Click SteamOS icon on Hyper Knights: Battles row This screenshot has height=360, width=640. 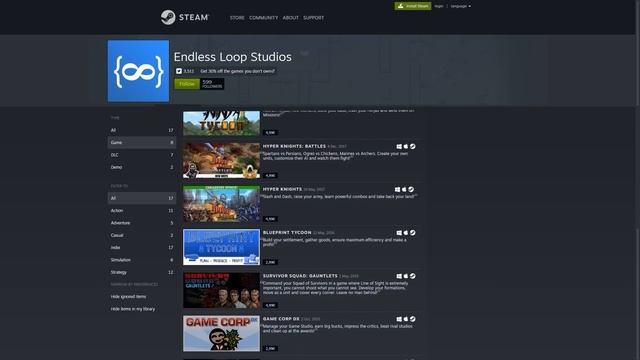click(413, 146)
